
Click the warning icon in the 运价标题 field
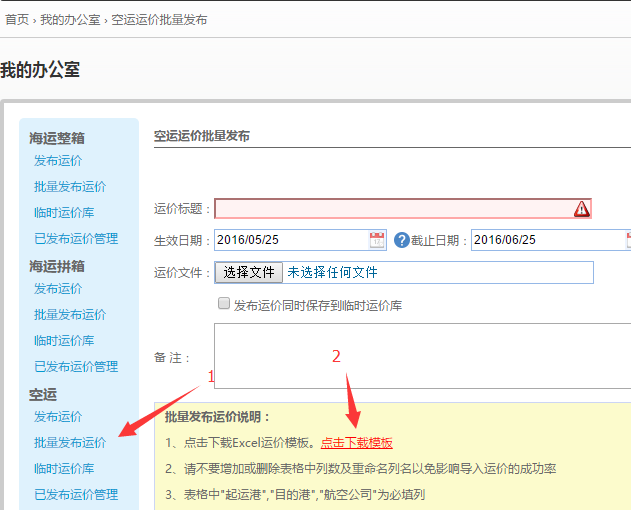[581, 209]
